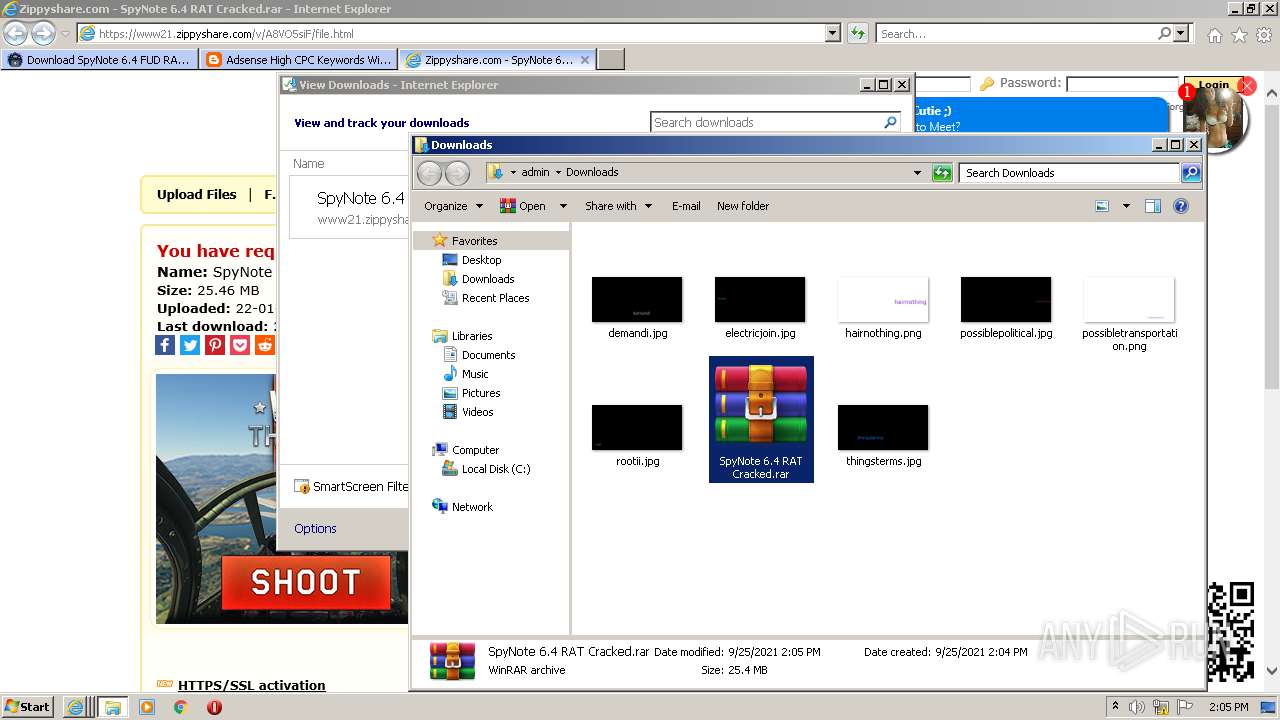
Task: Open Organize menu in Explorer
Action: (453, 206)
